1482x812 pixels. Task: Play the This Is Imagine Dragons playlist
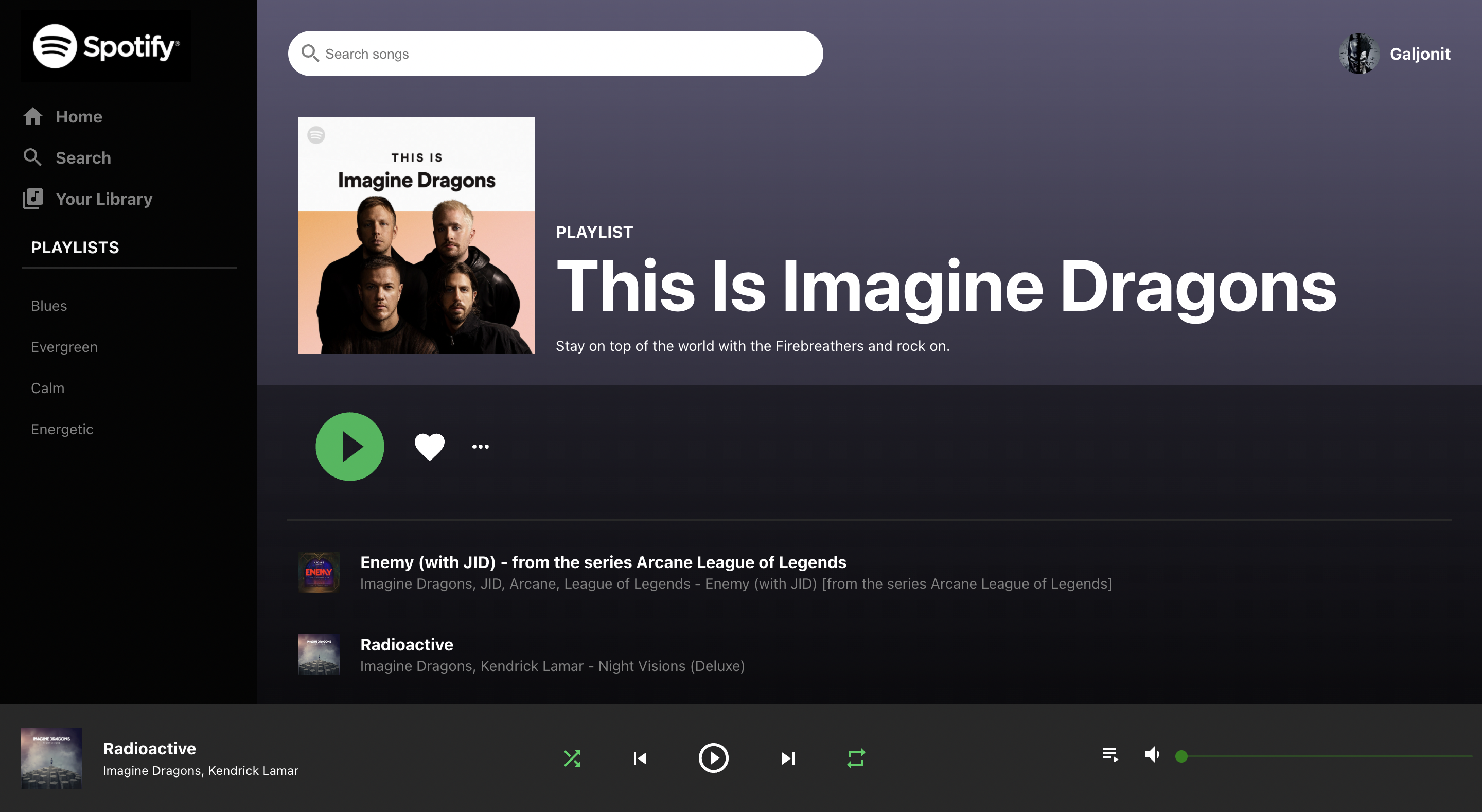coord(350,446)
